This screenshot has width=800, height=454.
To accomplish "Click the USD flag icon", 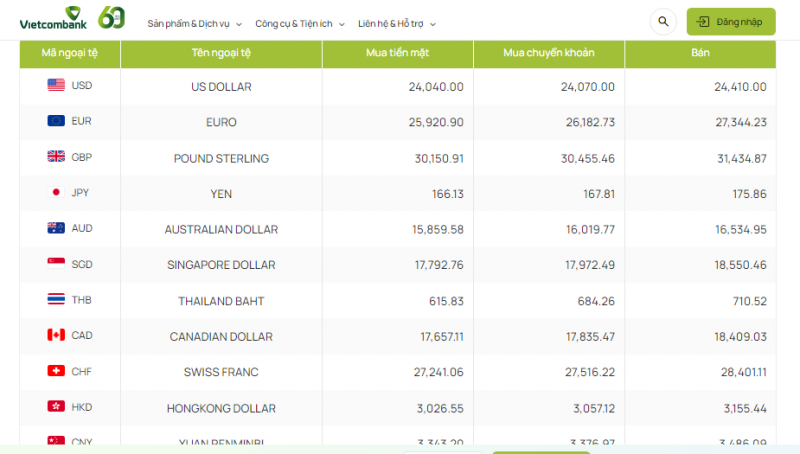I will point(56,86).
